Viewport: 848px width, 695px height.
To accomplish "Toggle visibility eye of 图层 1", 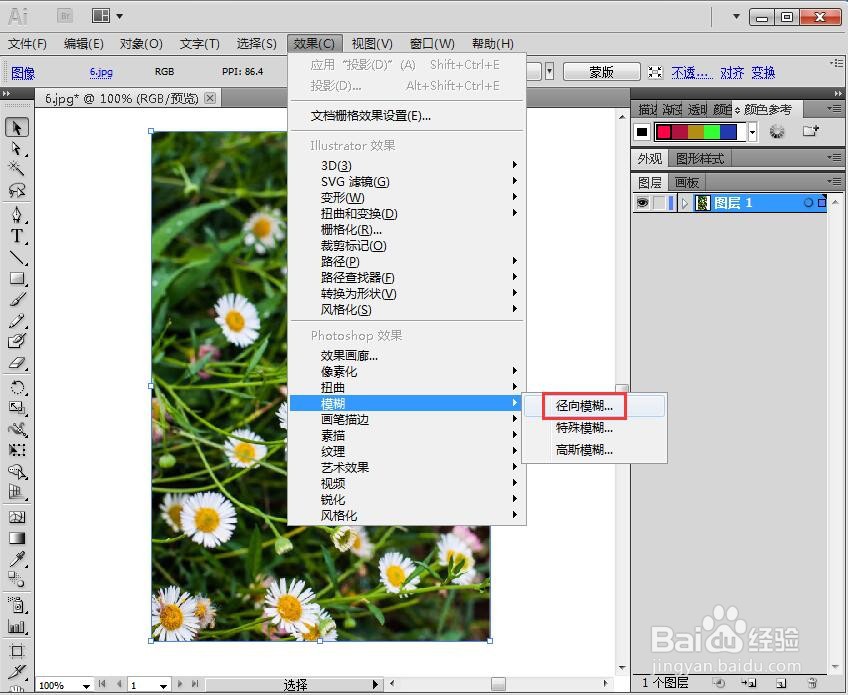I will 642,203.
